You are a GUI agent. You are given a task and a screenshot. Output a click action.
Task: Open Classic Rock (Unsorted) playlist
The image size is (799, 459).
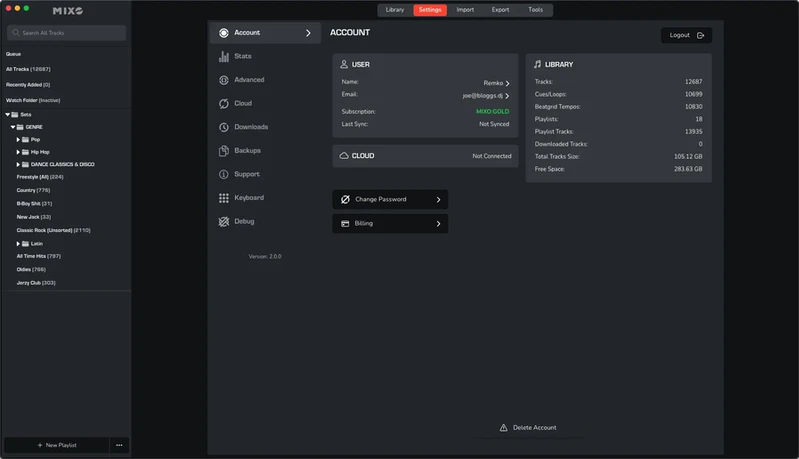tap(54, 230)
